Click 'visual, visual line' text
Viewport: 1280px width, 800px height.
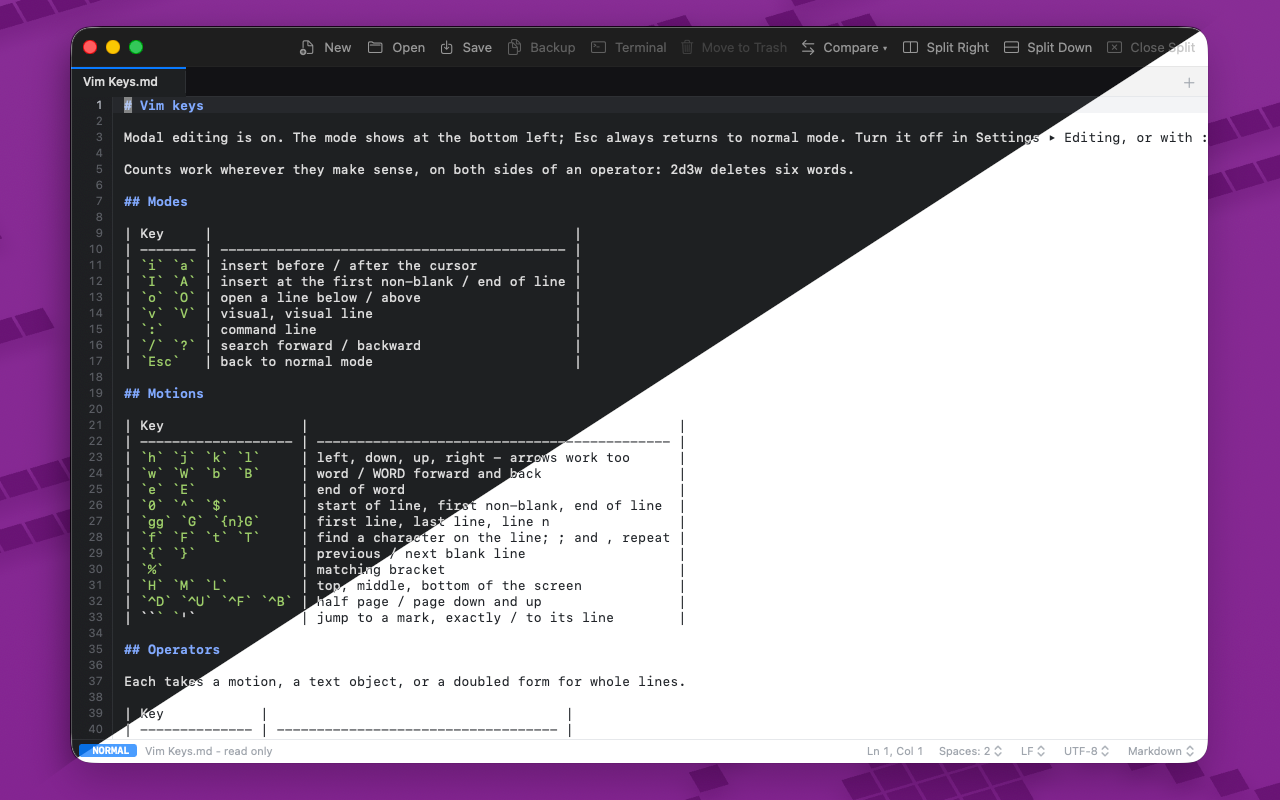coord(297,313)
